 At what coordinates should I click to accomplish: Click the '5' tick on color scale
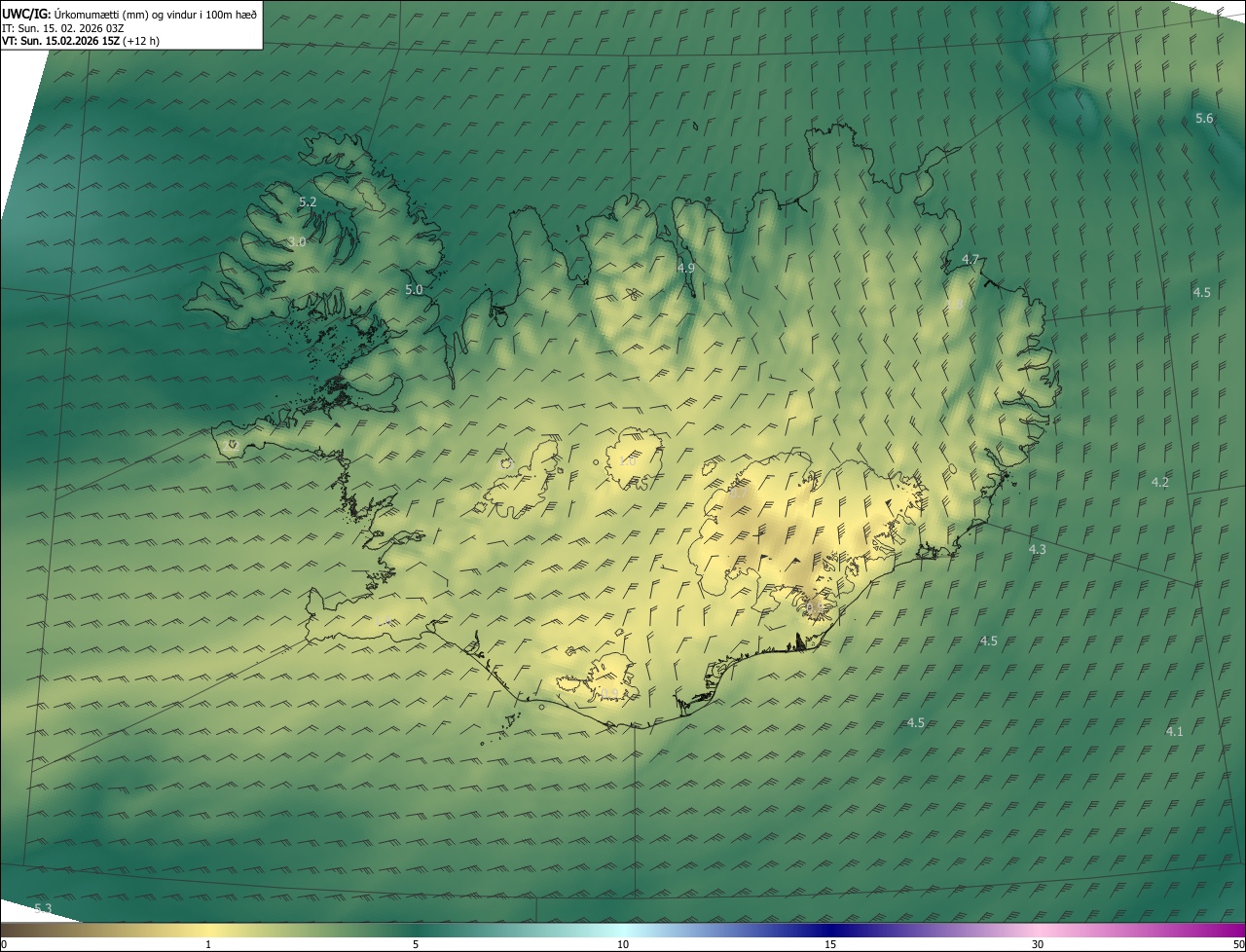coord(416,945)
